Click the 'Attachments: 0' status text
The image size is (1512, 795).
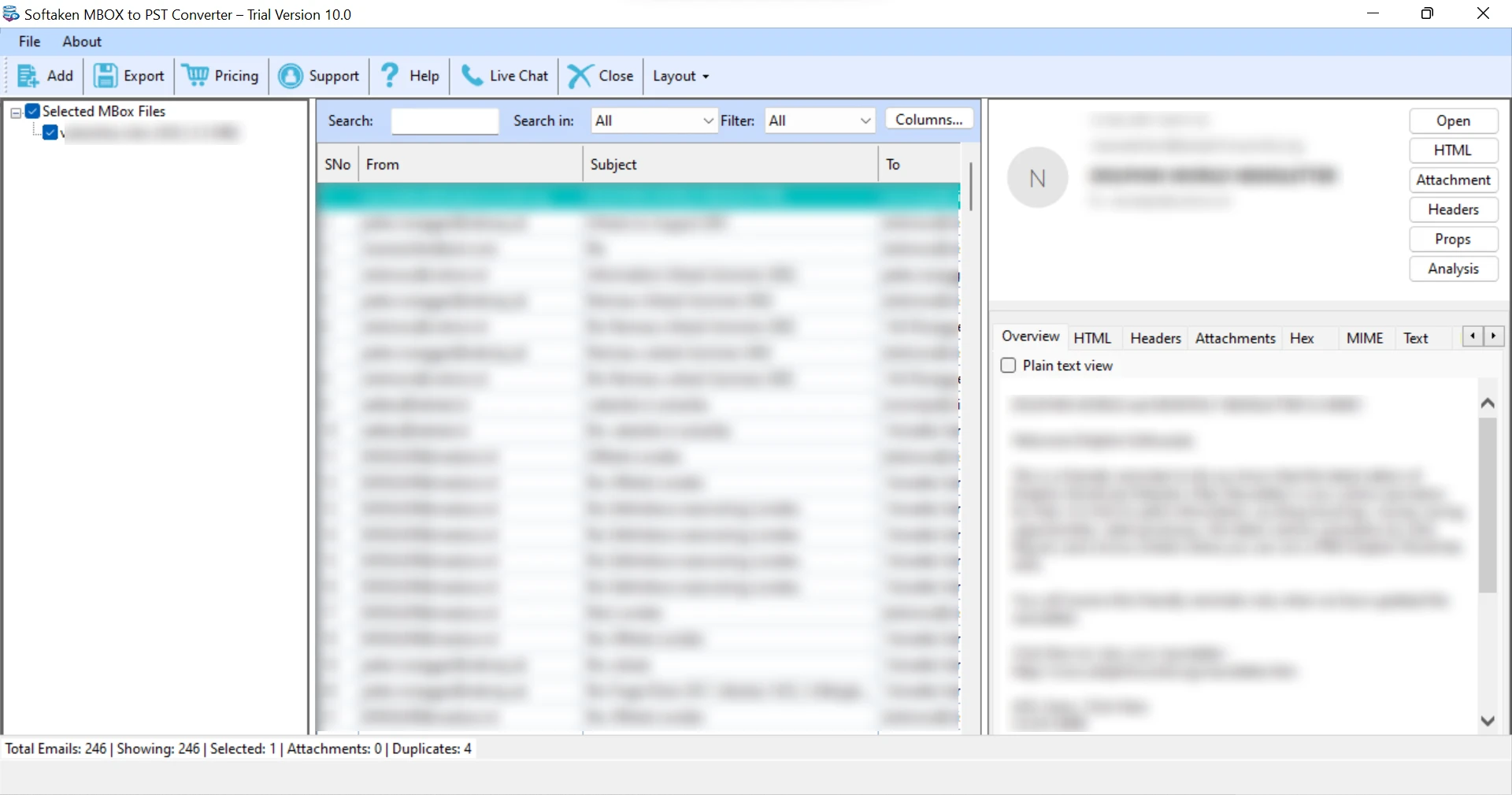click(335, 749)
